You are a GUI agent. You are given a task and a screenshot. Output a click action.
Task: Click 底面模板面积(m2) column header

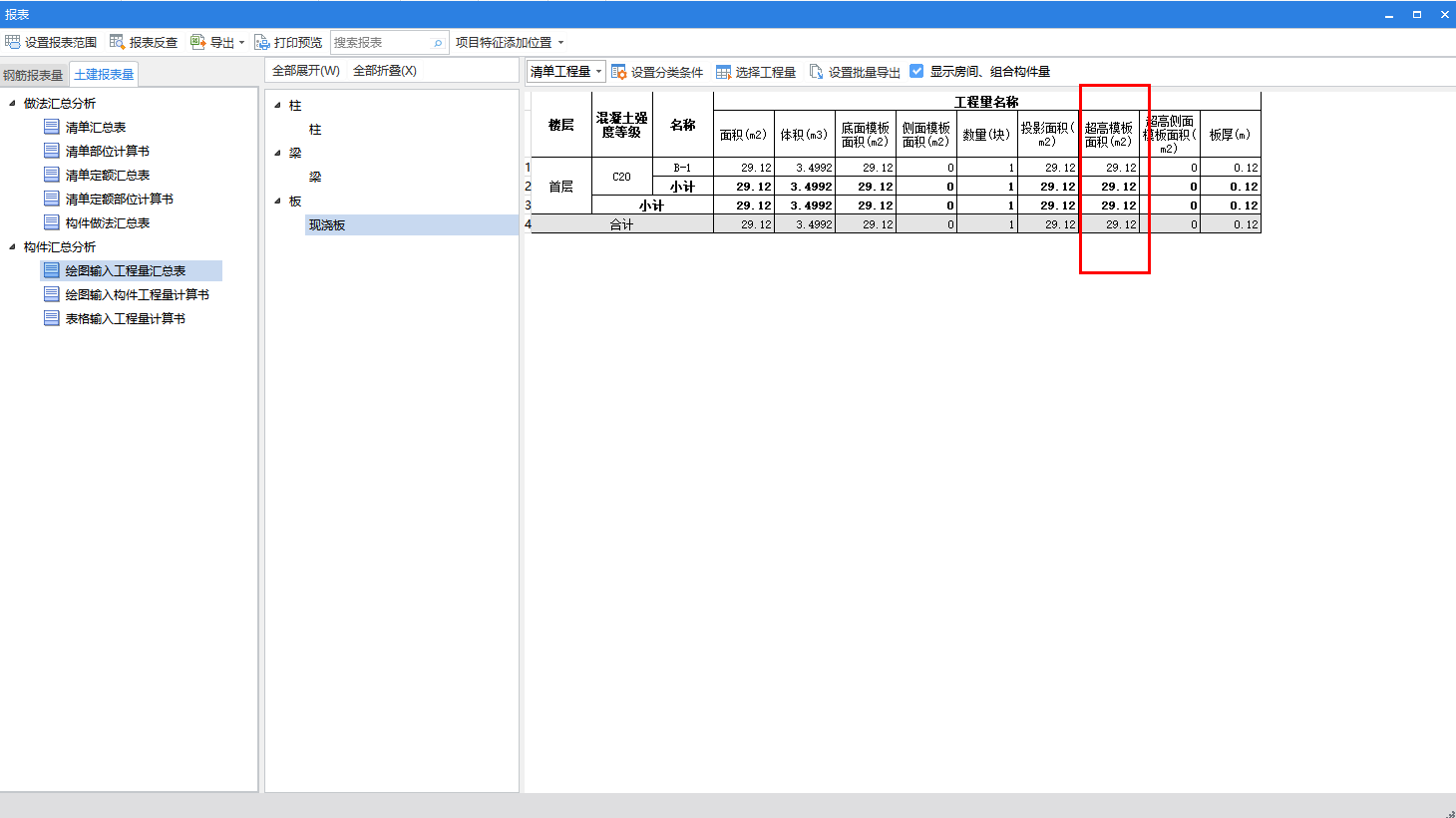865,134
